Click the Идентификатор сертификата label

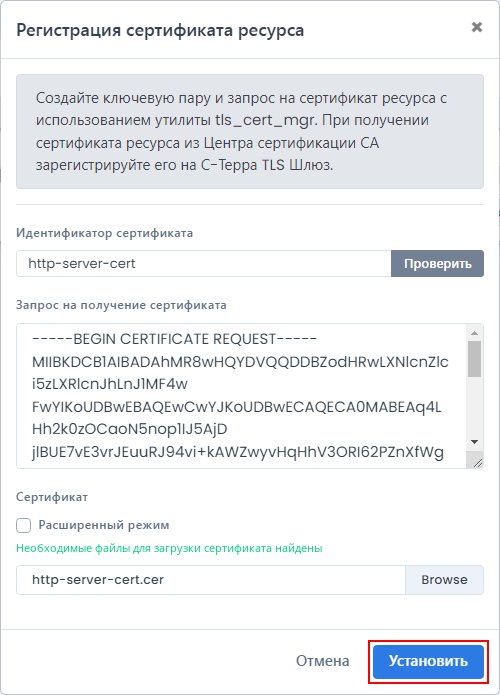click(x=105, y=233)
